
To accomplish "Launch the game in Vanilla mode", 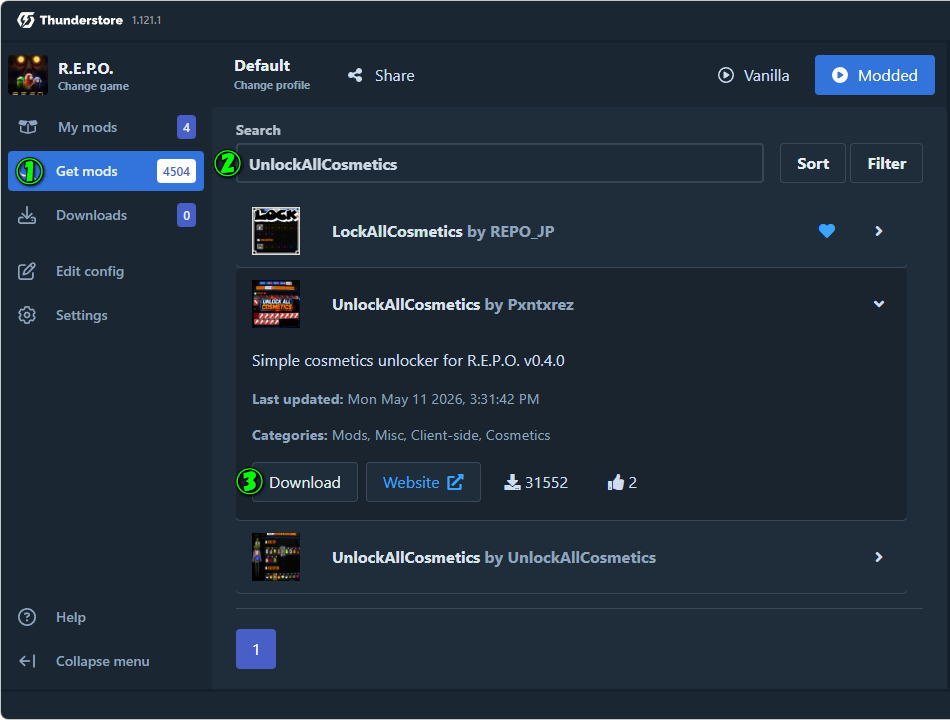I will (x=754, y=75).
